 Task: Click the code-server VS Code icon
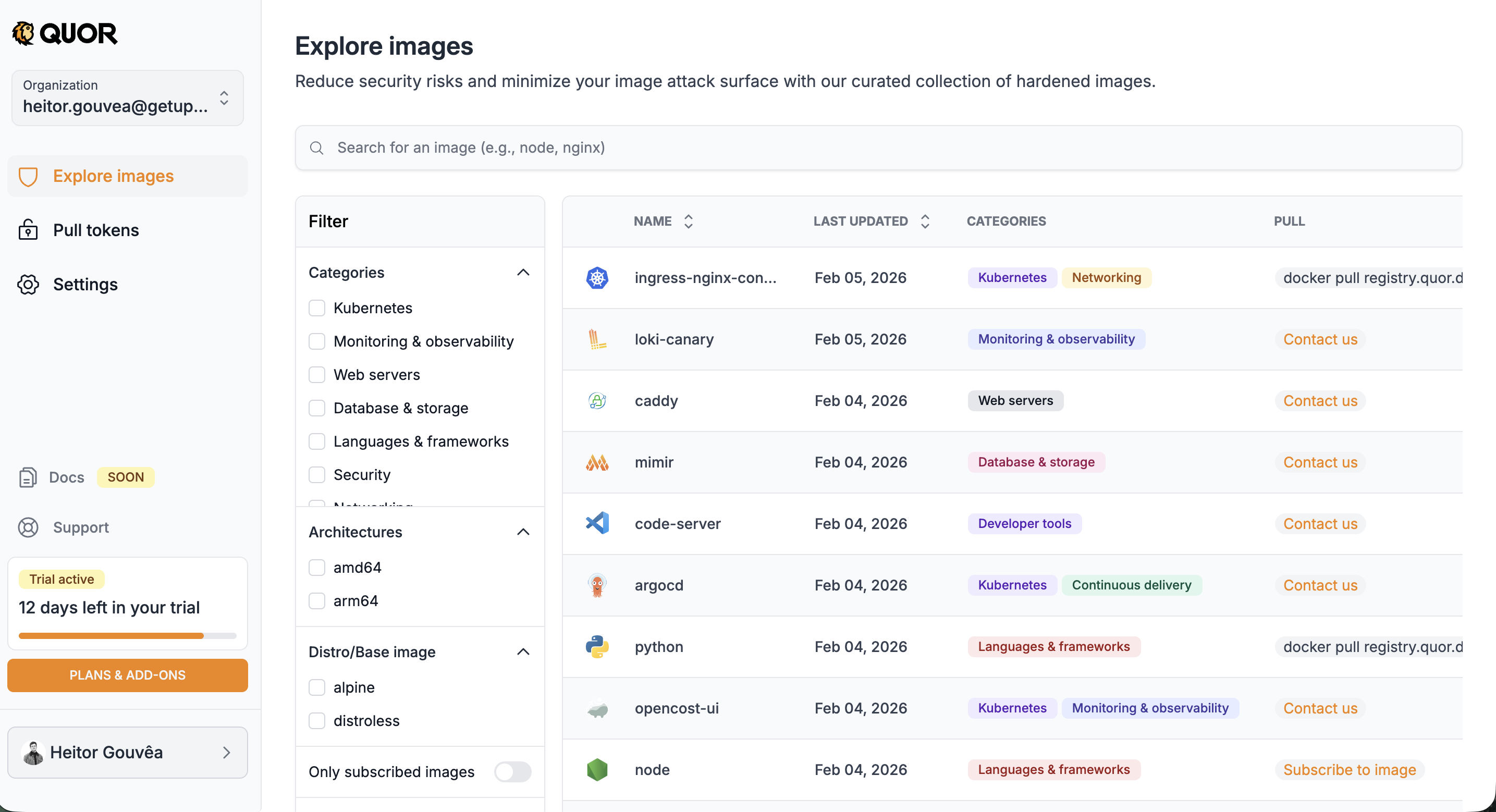(x=597, y=523)
